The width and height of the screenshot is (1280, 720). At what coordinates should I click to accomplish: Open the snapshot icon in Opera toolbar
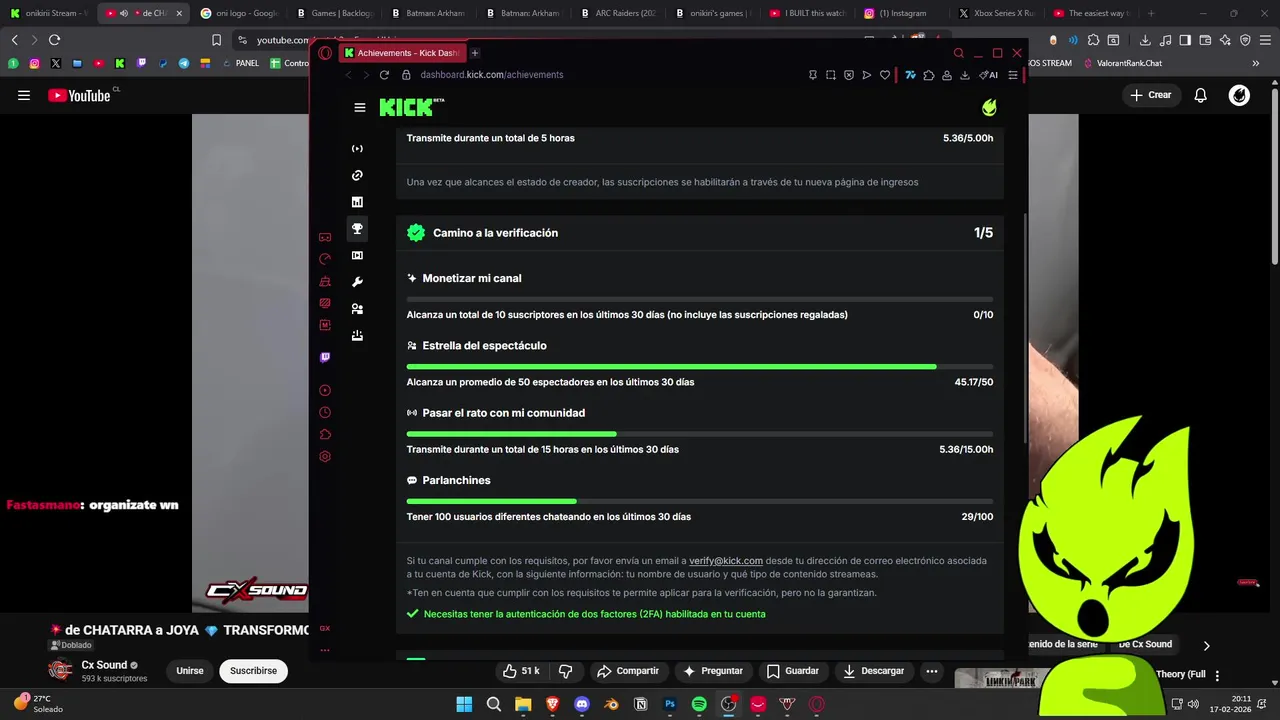[x=831, y=75]
